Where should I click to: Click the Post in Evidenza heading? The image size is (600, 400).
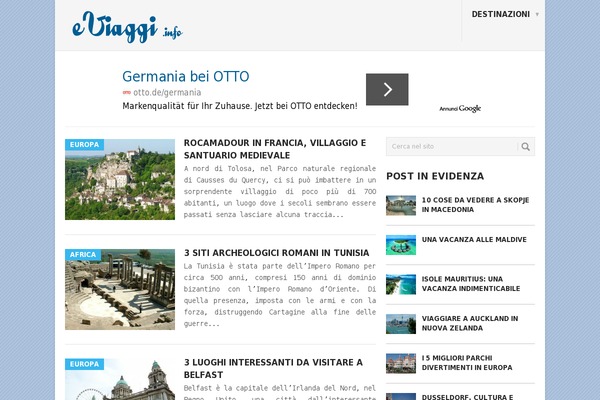point(435,176)
